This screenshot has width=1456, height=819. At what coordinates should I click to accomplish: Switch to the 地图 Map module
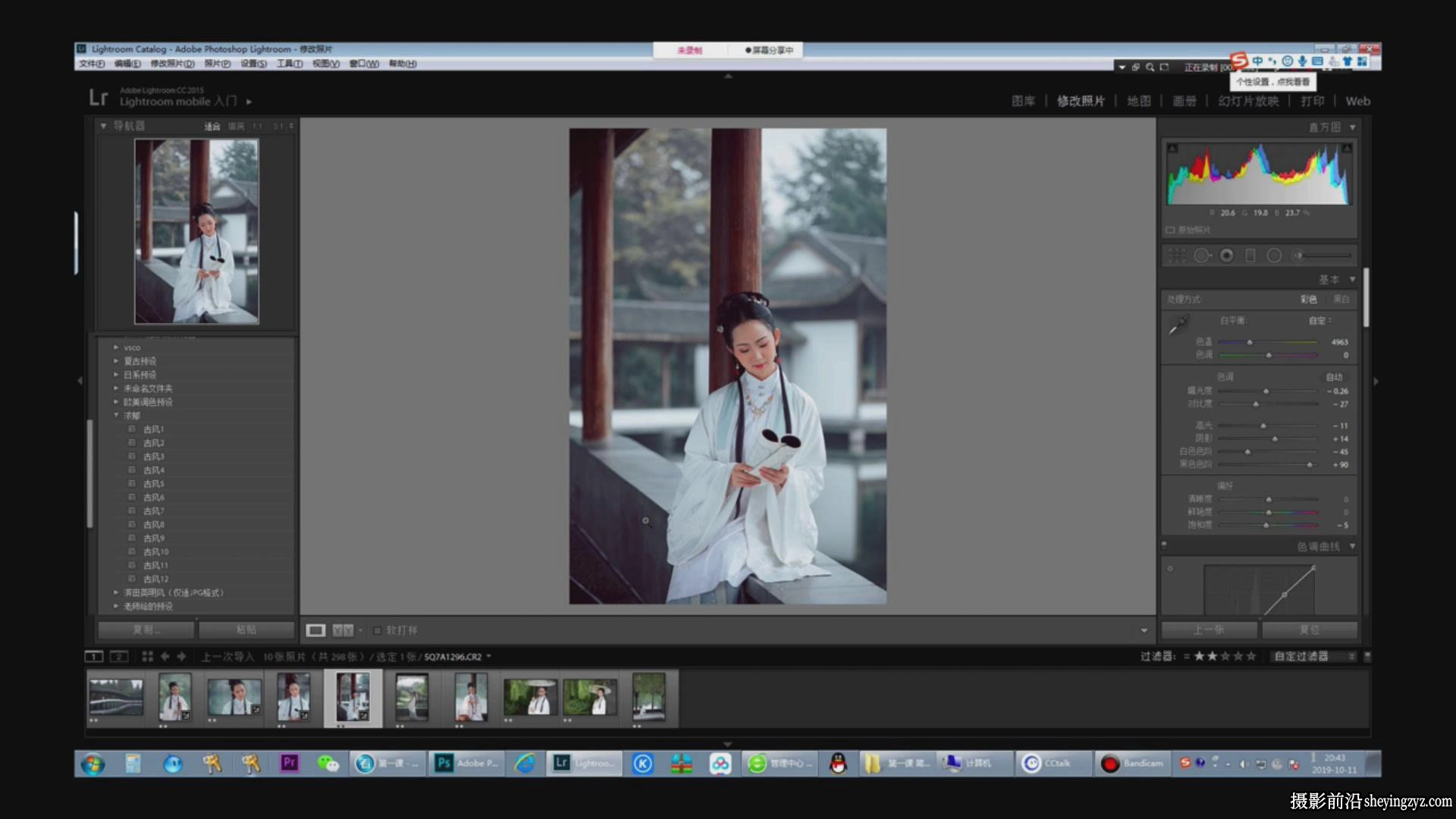click(1138, 101)
